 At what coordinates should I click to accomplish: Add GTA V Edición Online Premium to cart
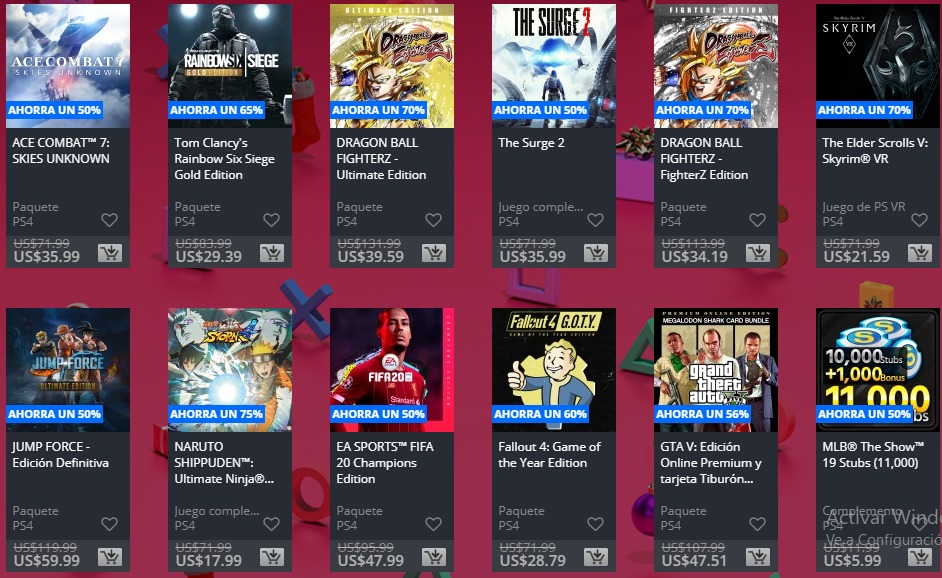(758, 557)
